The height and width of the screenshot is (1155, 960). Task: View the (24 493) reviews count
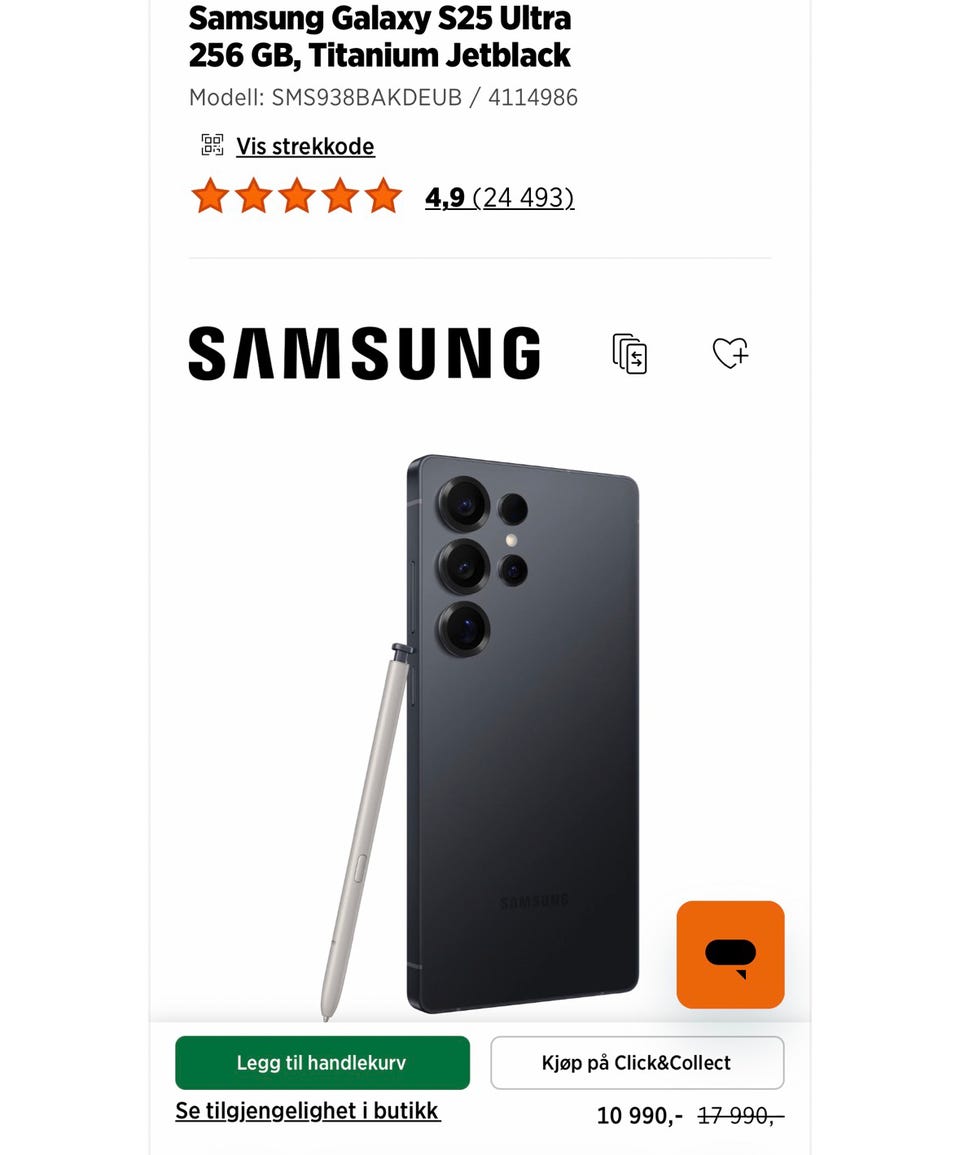[x=523, y=197]
